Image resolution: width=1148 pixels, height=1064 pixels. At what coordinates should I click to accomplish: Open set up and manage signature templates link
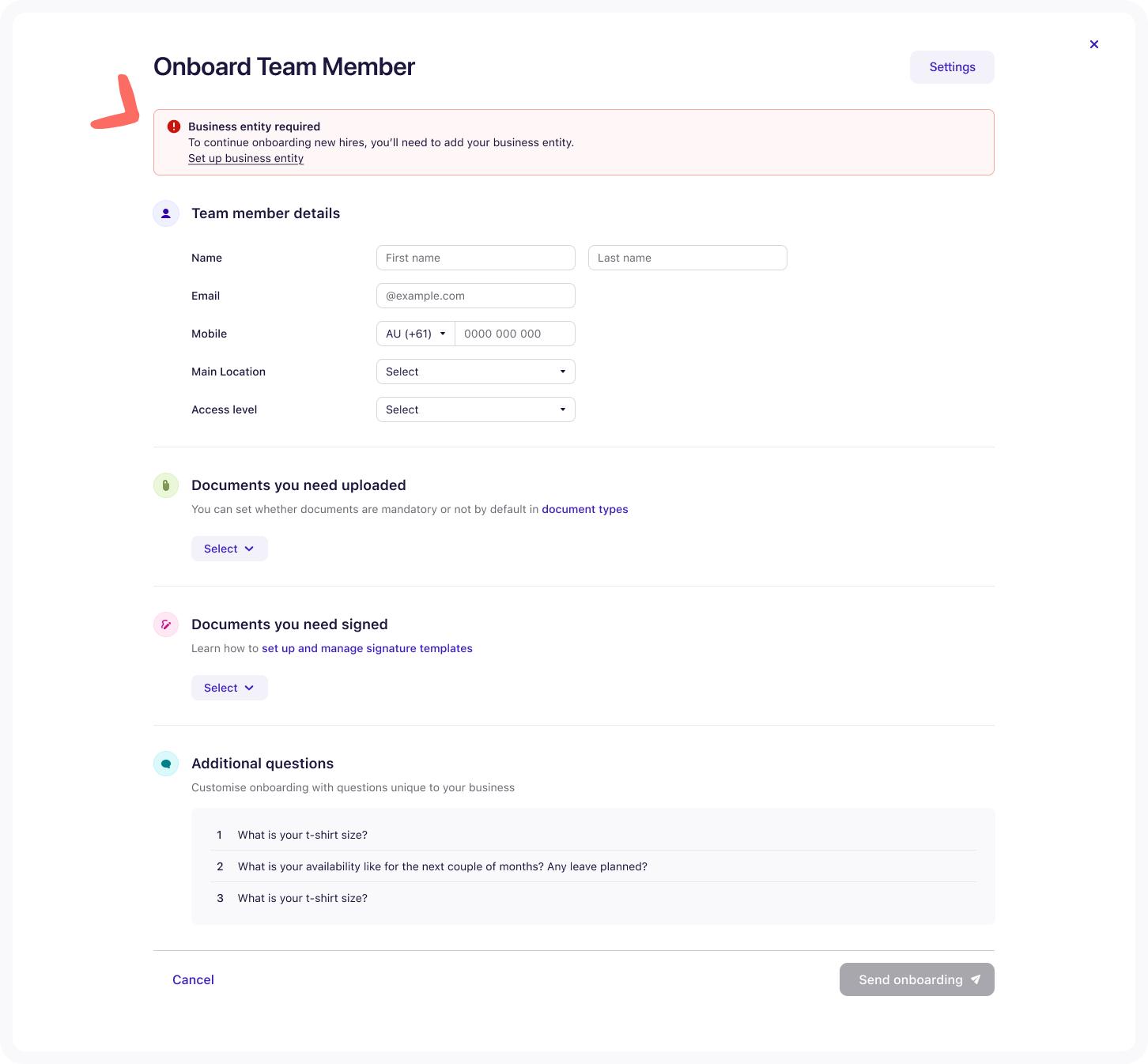click(x=367, y=648)
